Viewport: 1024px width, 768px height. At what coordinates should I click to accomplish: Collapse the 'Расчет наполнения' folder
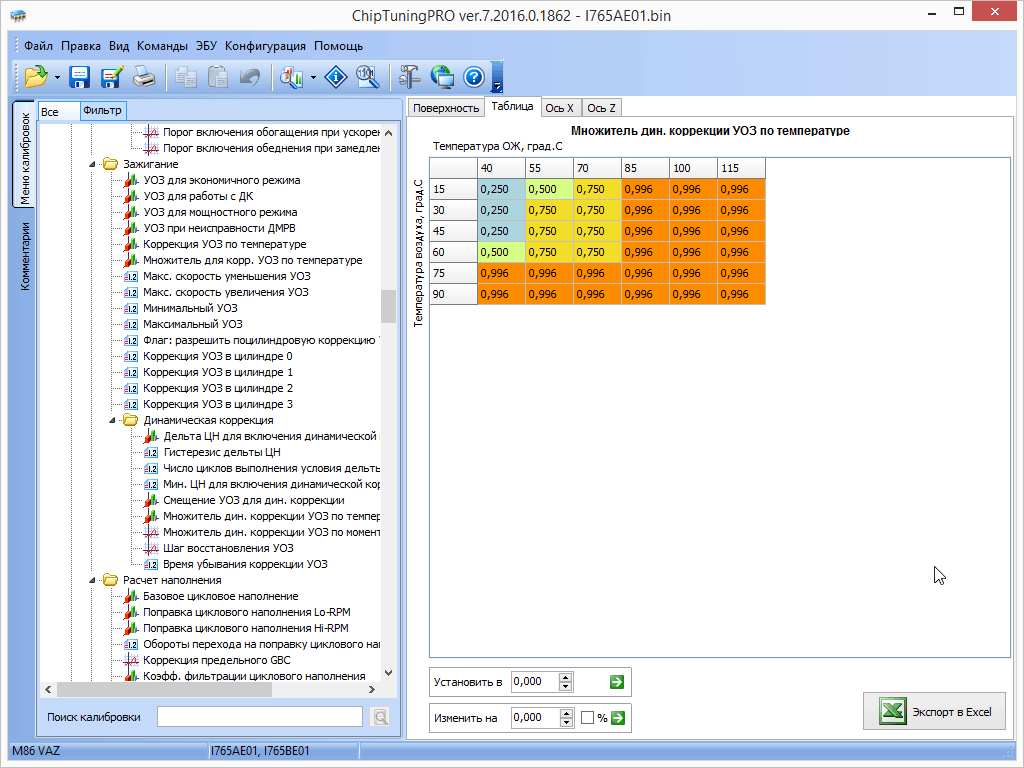click(93, 580)
